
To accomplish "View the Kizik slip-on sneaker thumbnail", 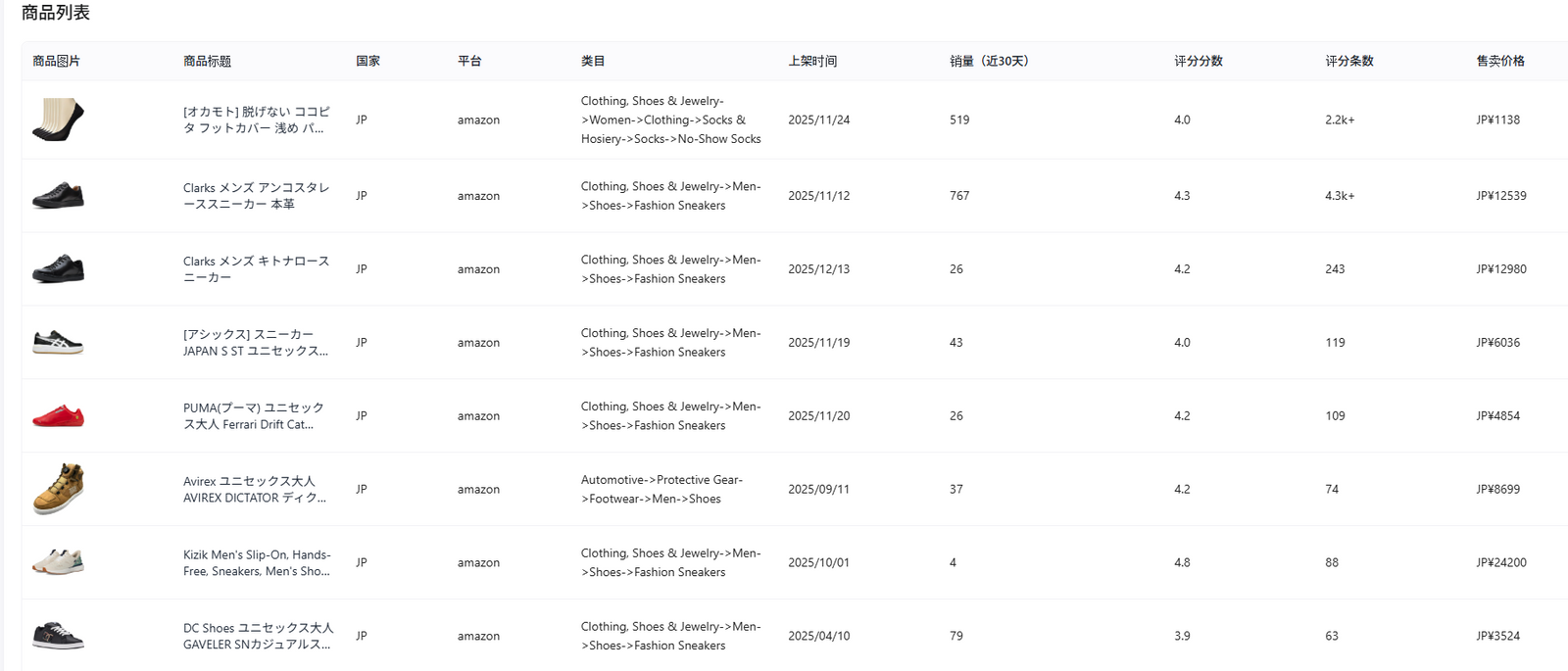I will coord(58,562).
